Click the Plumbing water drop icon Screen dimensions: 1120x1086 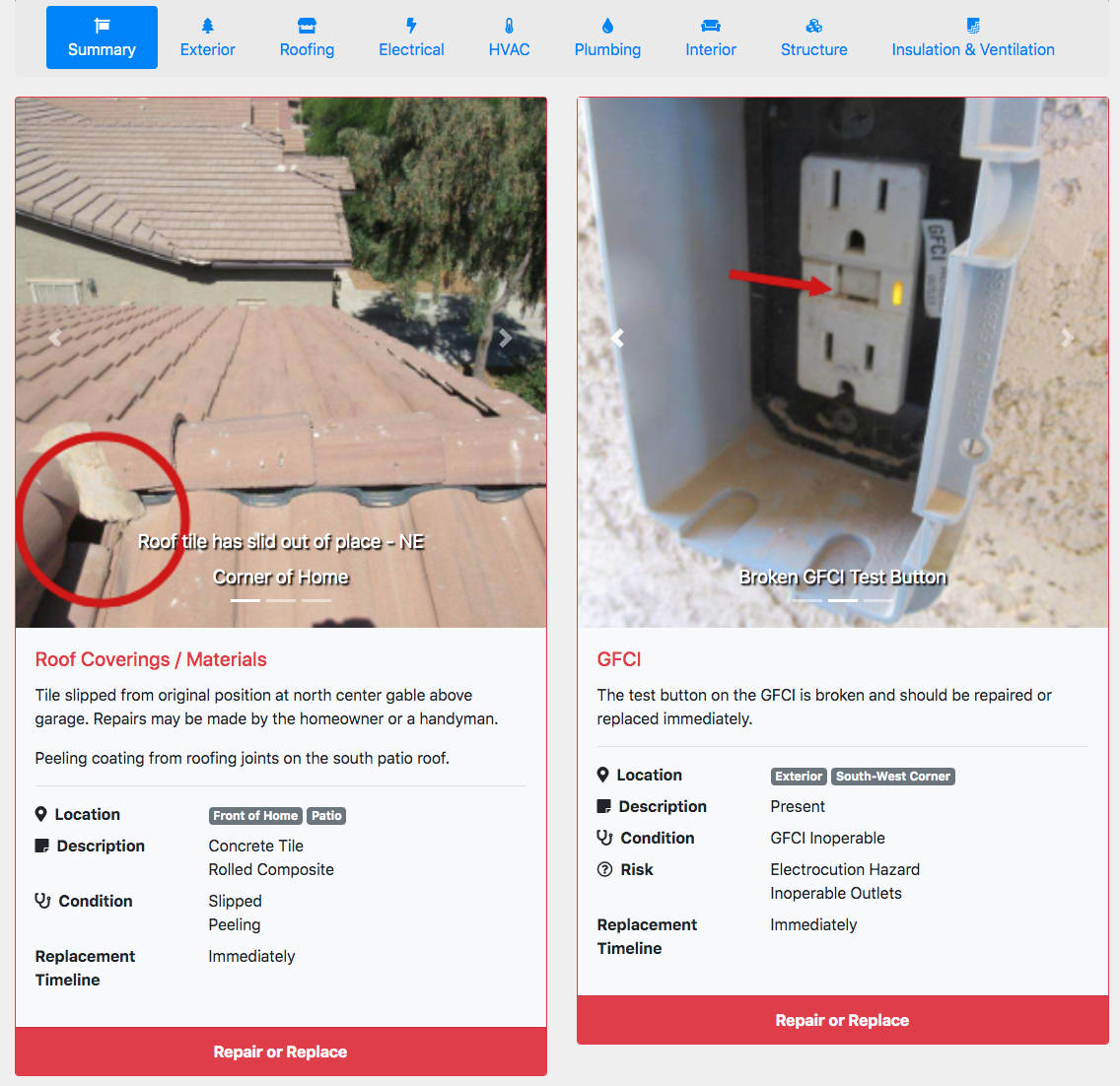607,27
